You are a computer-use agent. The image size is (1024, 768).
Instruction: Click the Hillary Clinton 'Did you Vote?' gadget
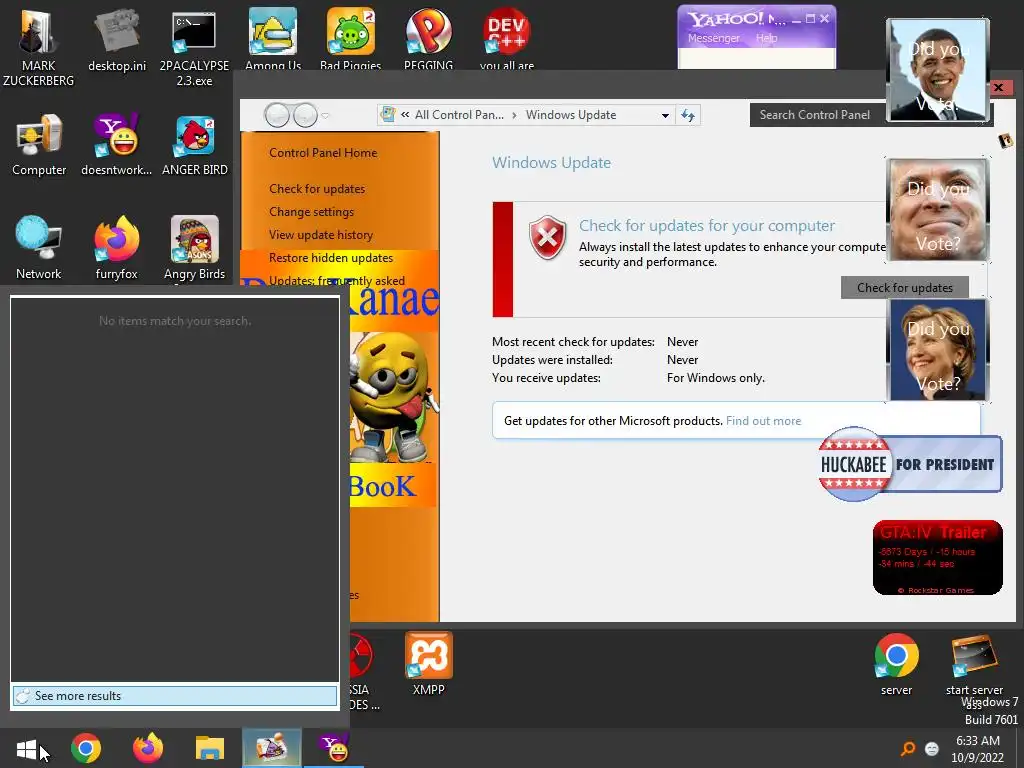pyautogui.click(x=938, y=350)
